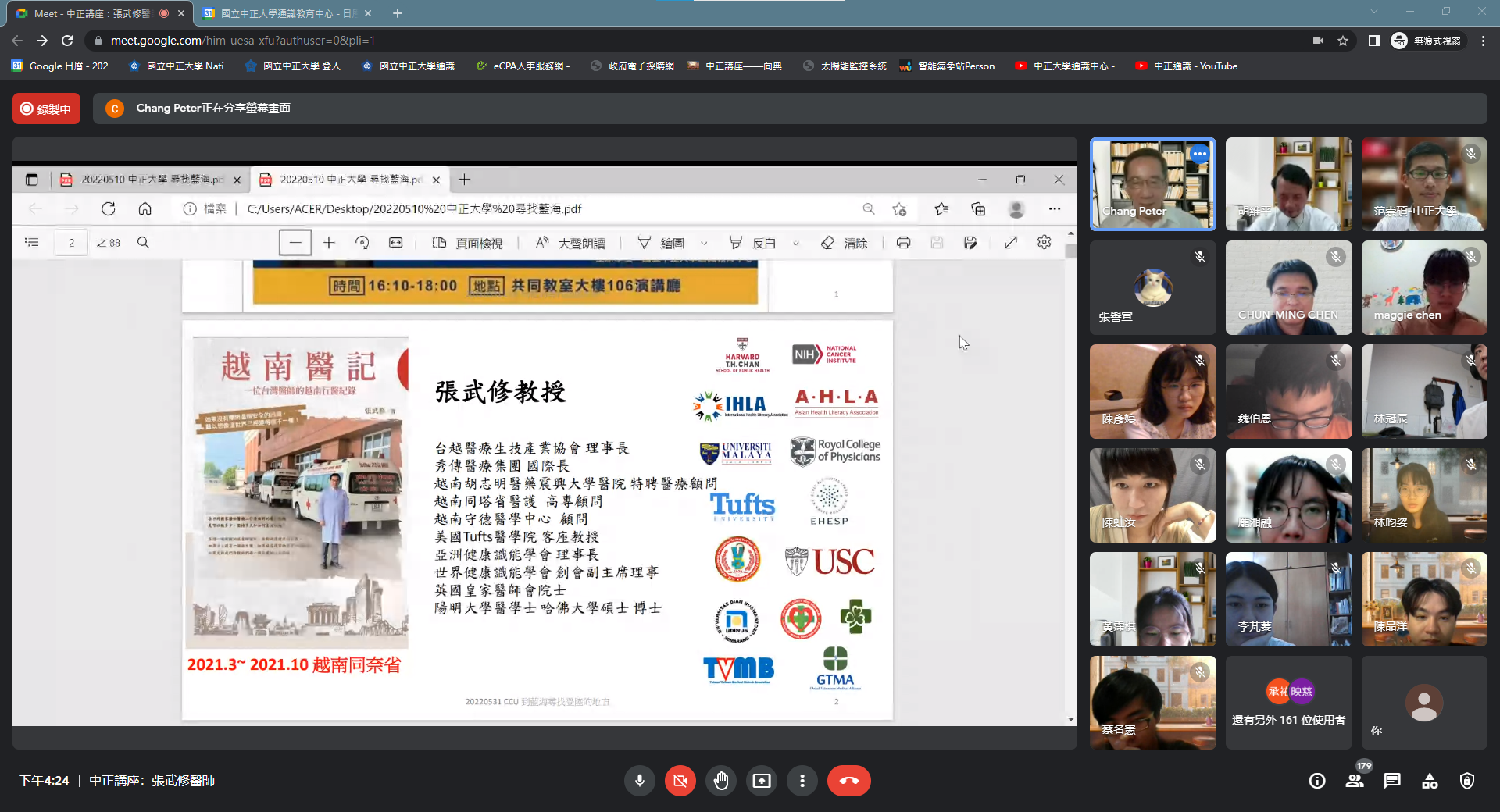Toggle the 反白 highlight tool in shared PDF

(752, 243)
